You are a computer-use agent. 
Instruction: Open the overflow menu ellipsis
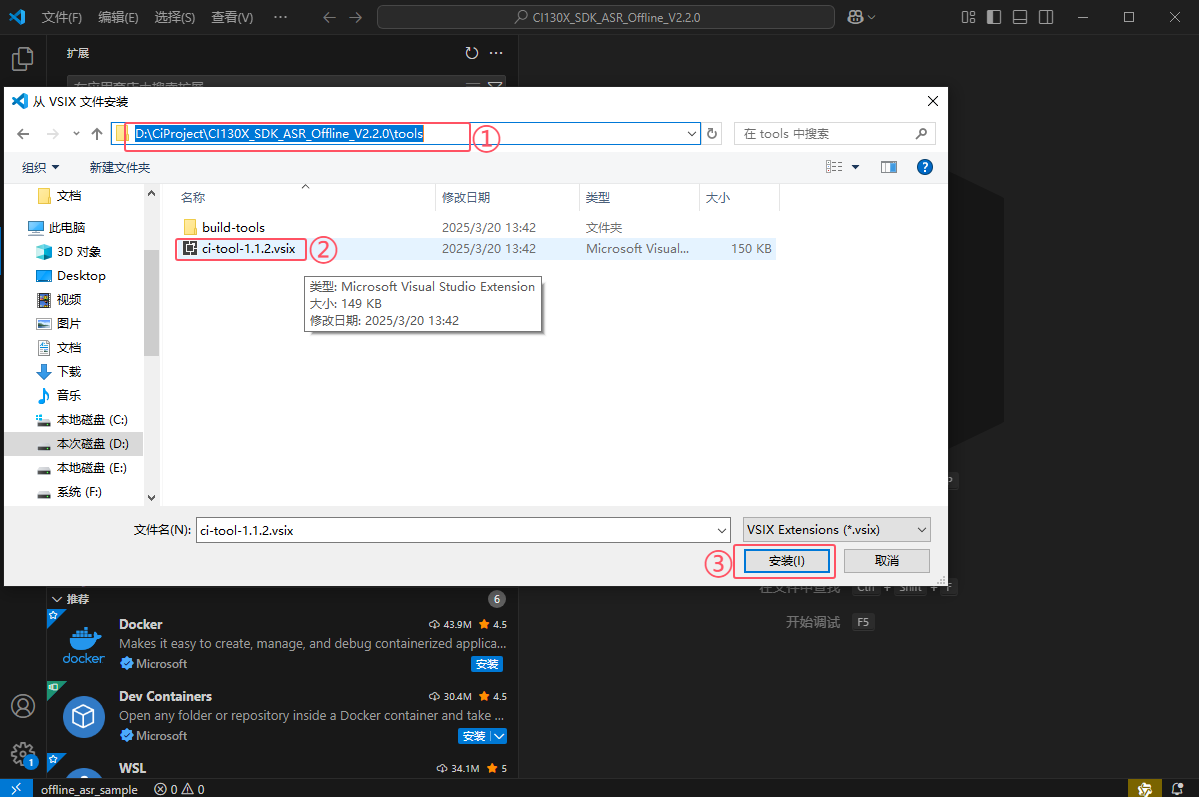click(281, 17)
